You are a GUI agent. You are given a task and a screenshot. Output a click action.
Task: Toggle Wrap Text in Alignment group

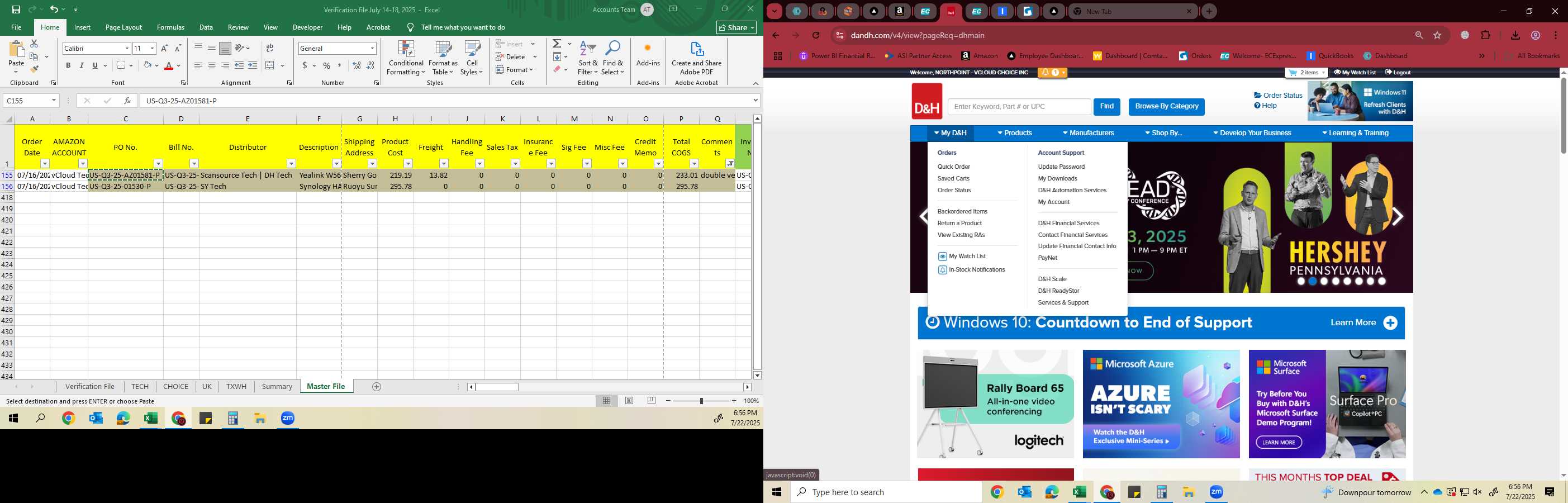click(270, 48)
